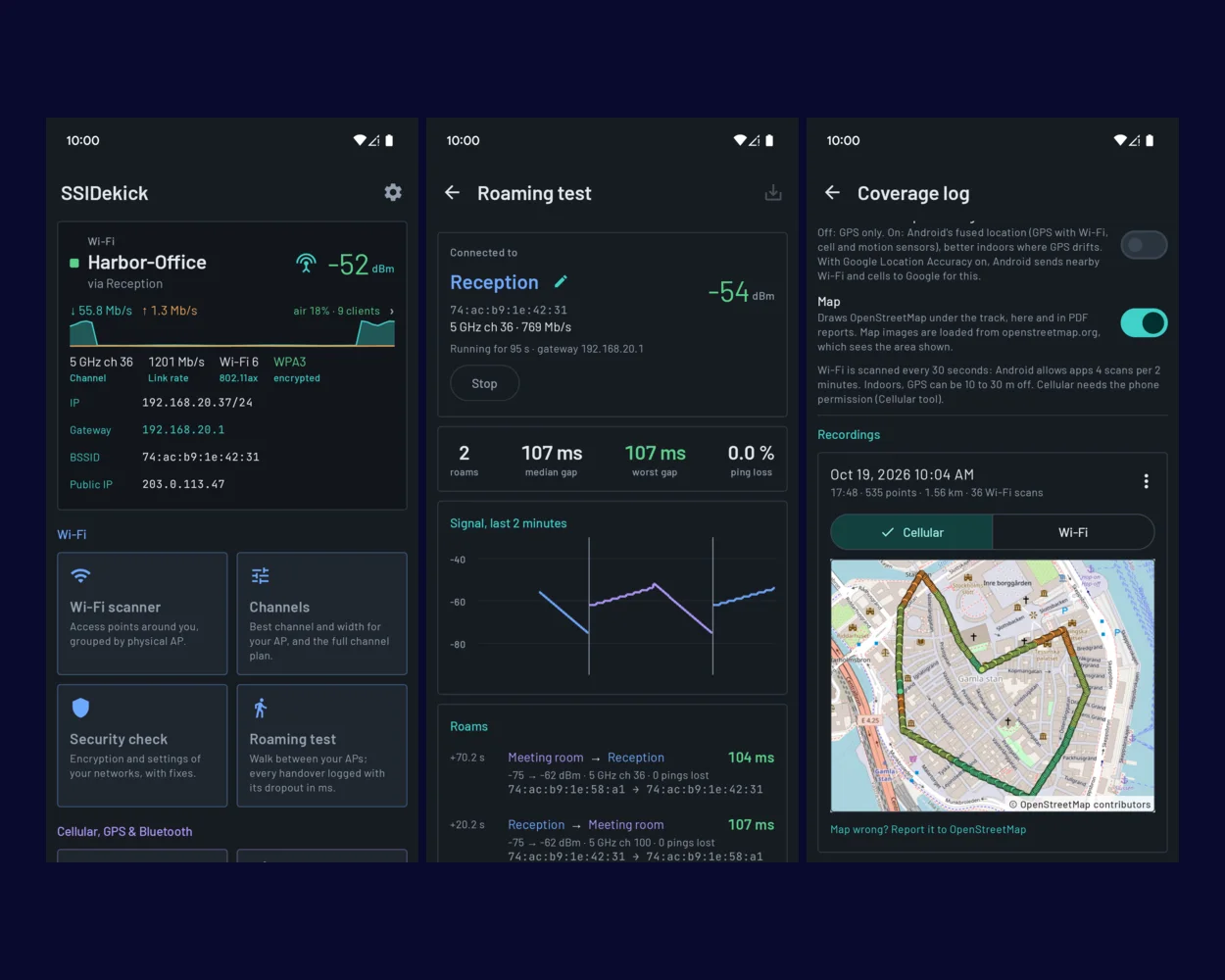Image resolution: width=1225 pixels, height=980 pixels.
Task: Open the Roaming test card
Action: [x=321, y=746]
